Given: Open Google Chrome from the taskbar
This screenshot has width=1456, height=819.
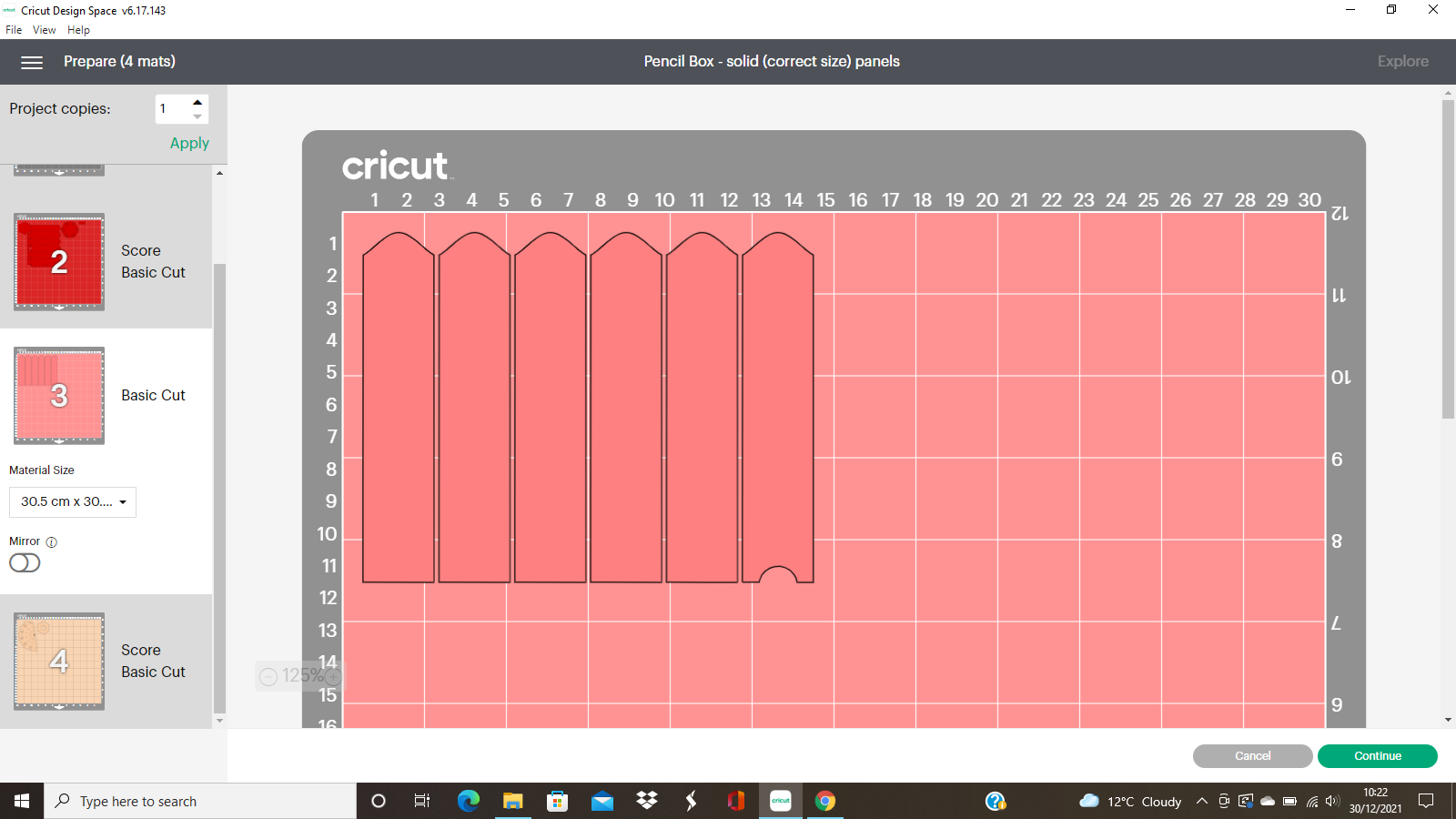Looking at the screenshot, I should coord(825,801).
